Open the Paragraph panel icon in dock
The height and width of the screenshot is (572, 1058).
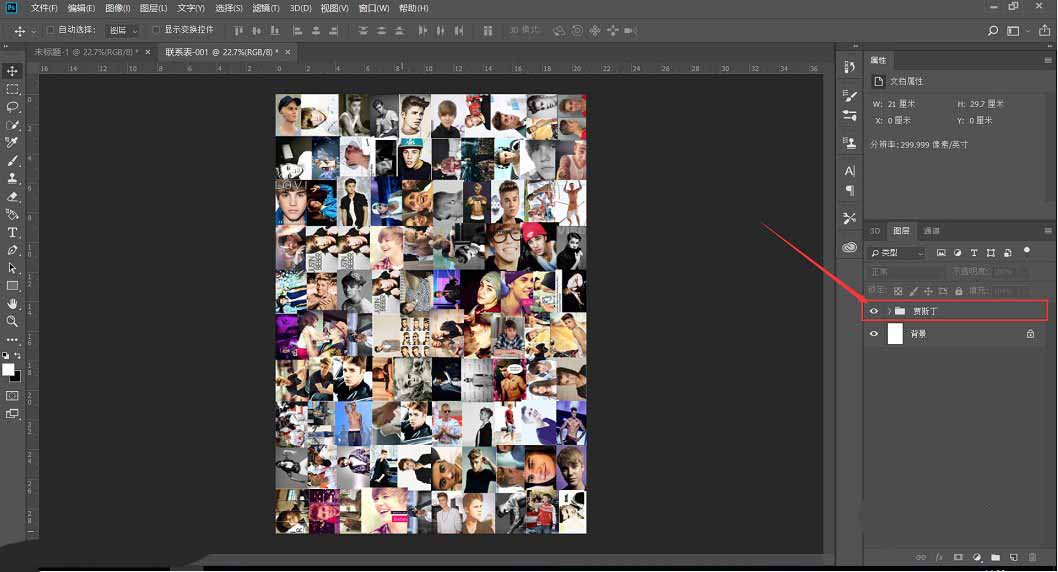[x=850, y=191]
